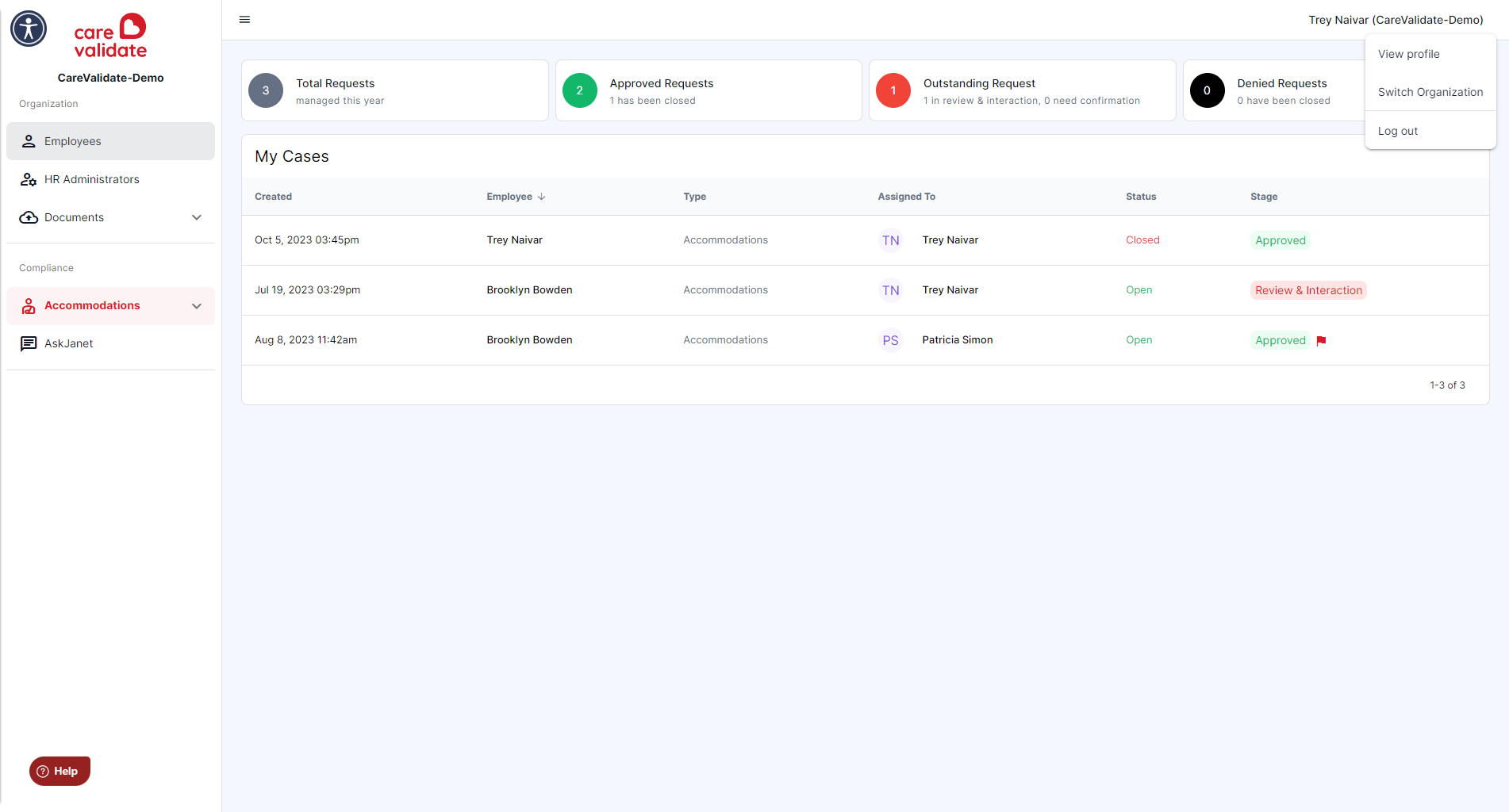Choose Switch Organization in user menu
Image resolution: width=1509 pixels, height=812 pixels.
coord(1430,92)
